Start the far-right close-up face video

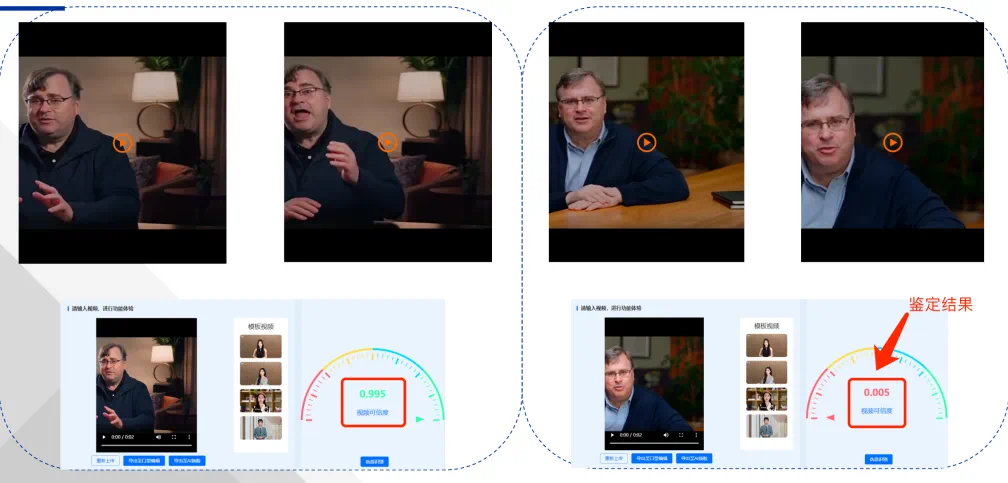[x=894, y=143]
